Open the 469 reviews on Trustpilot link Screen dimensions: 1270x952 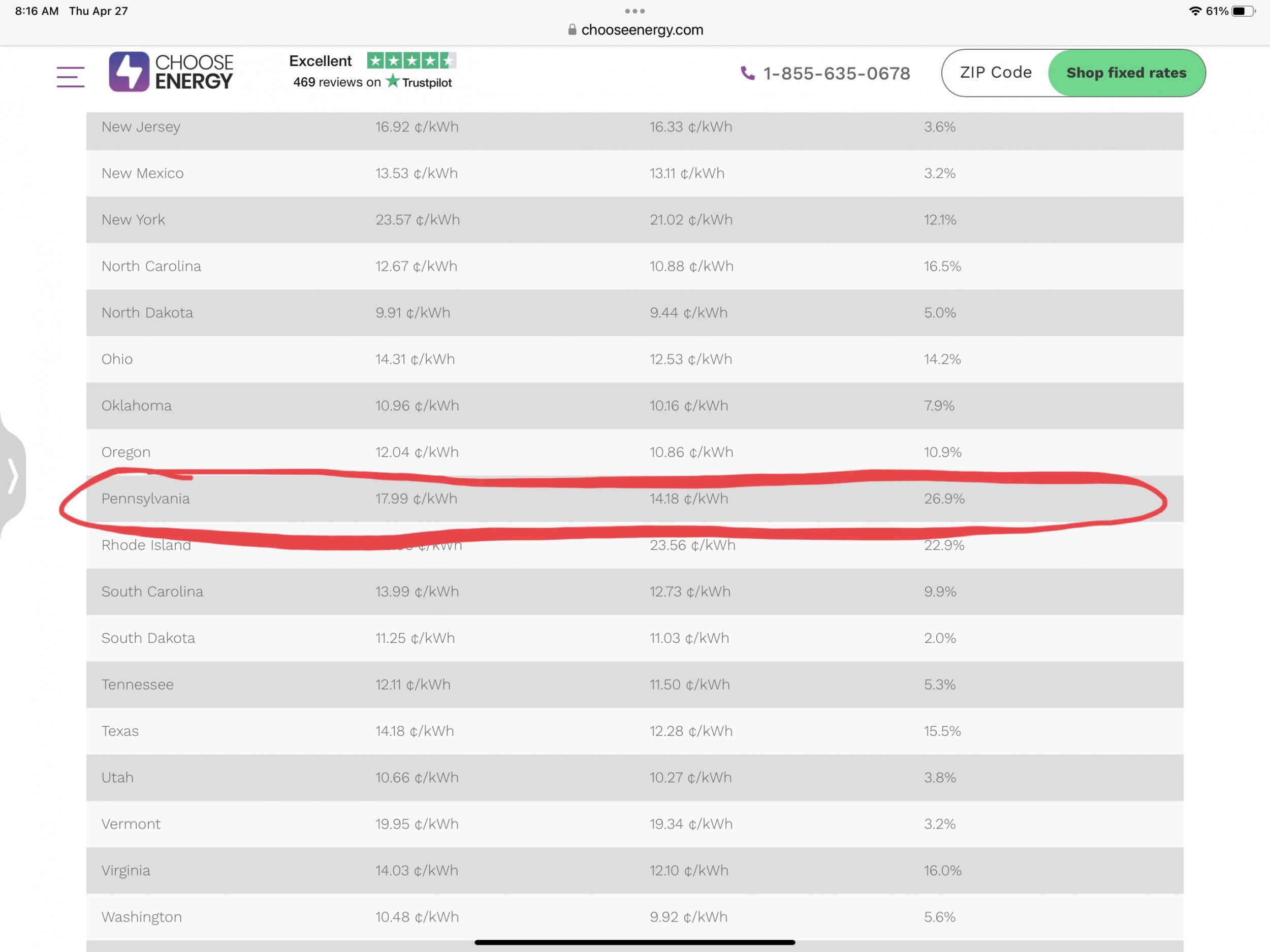372,82
